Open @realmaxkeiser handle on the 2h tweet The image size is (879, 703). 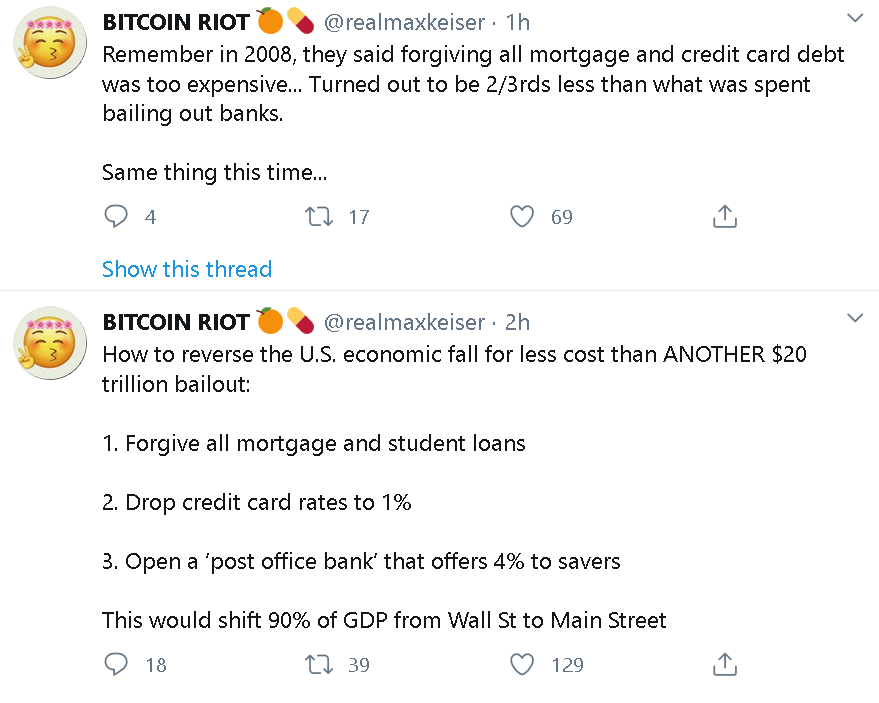point(404,322)
